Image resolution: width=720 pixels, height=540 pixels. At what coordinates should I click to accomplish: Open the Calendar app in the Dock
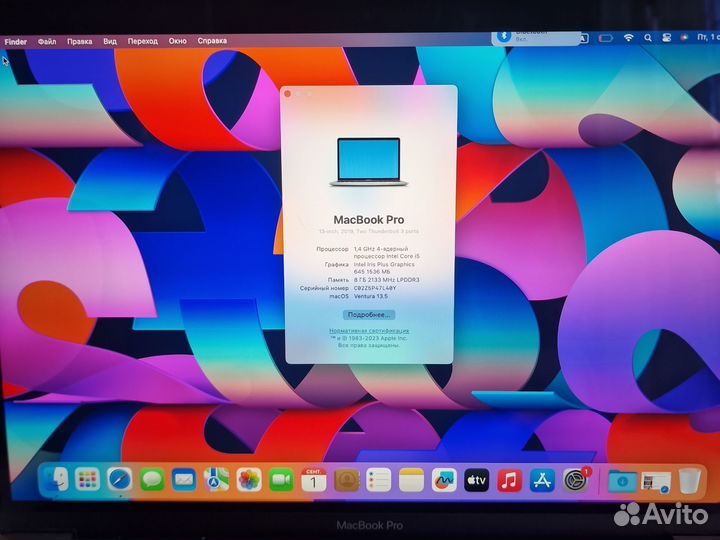(314, 480)
